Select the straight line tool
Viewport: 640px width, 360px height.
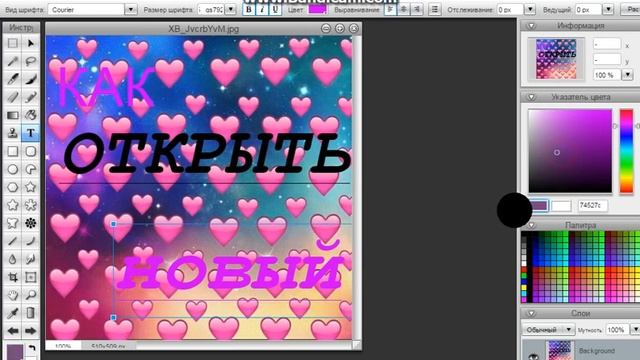tap(13, 241)
